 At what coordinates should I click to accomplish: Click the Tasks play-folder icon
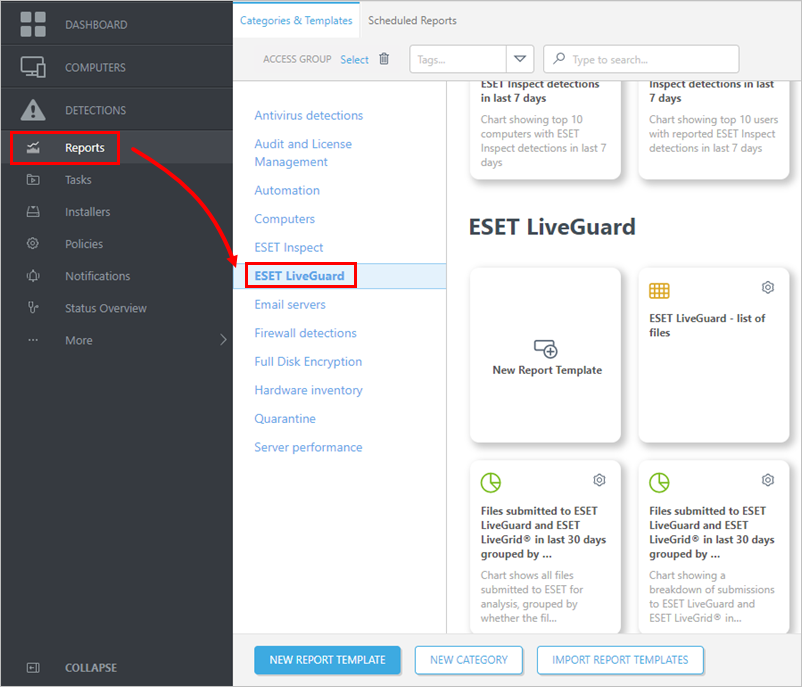pos(33,180)
